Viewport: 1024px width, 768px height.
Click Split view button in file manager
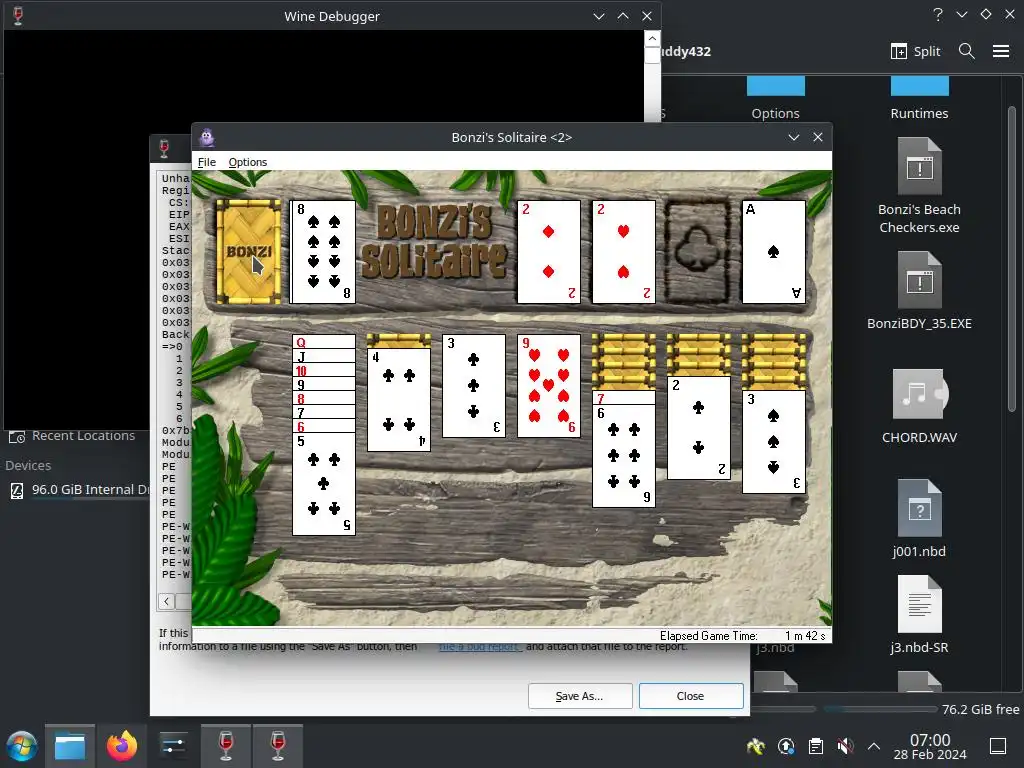click(x=916, y=52)
